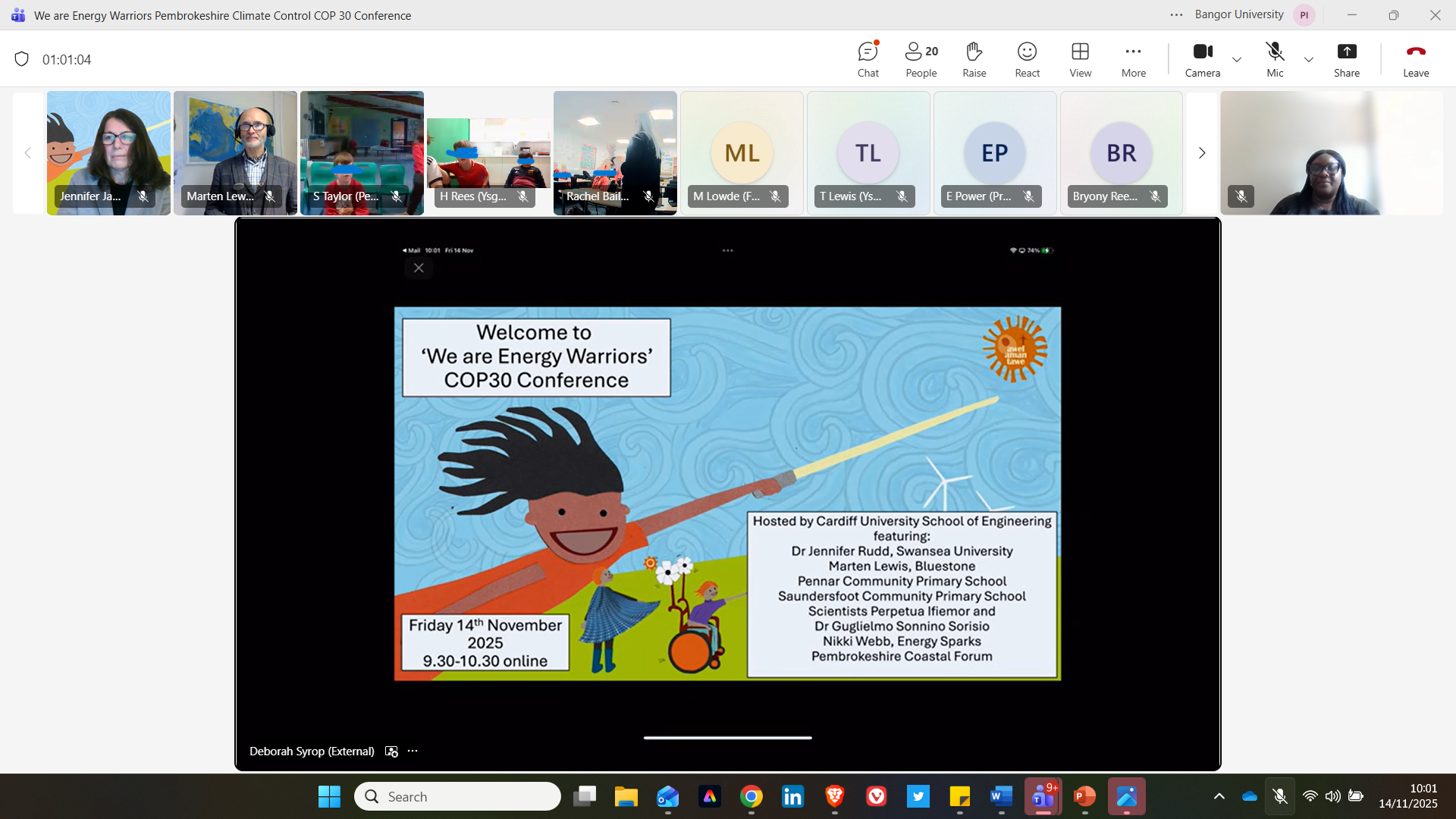This screenshot has width=1456, height=819.
Task: Click the Deborah Syrop (External) presenter name
Action: 312,752
